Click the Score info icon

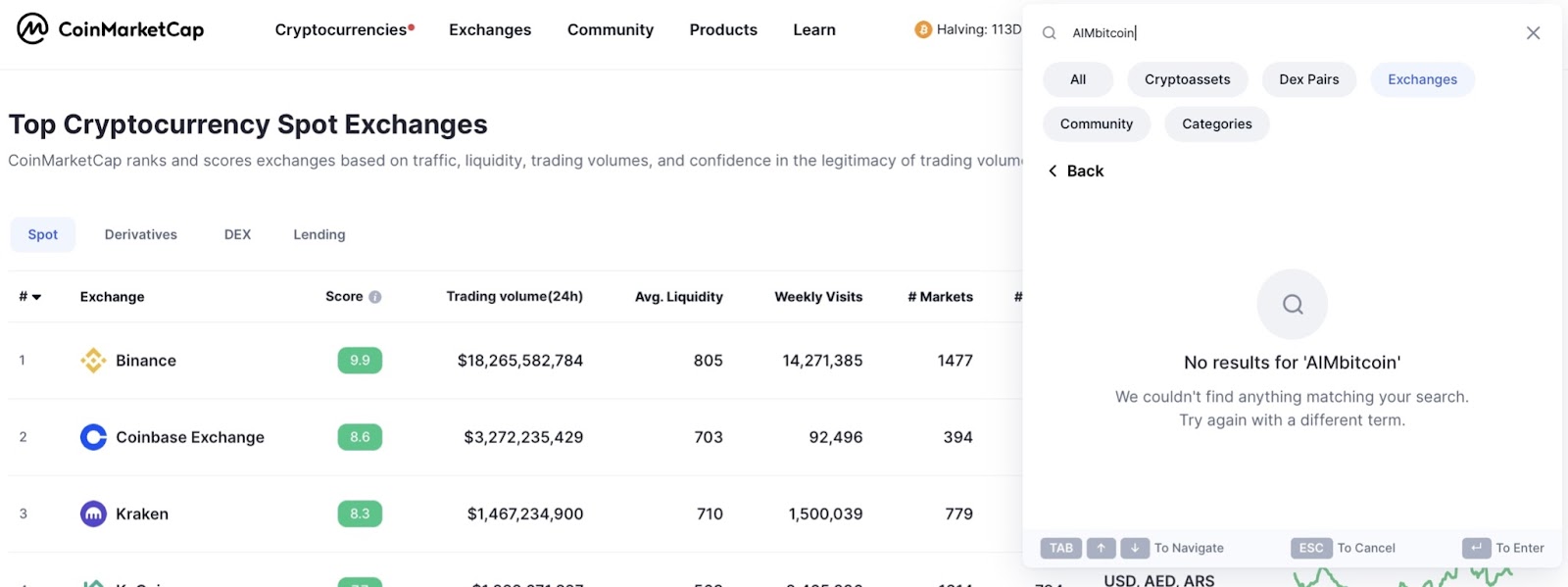click(x=375, y=297)
